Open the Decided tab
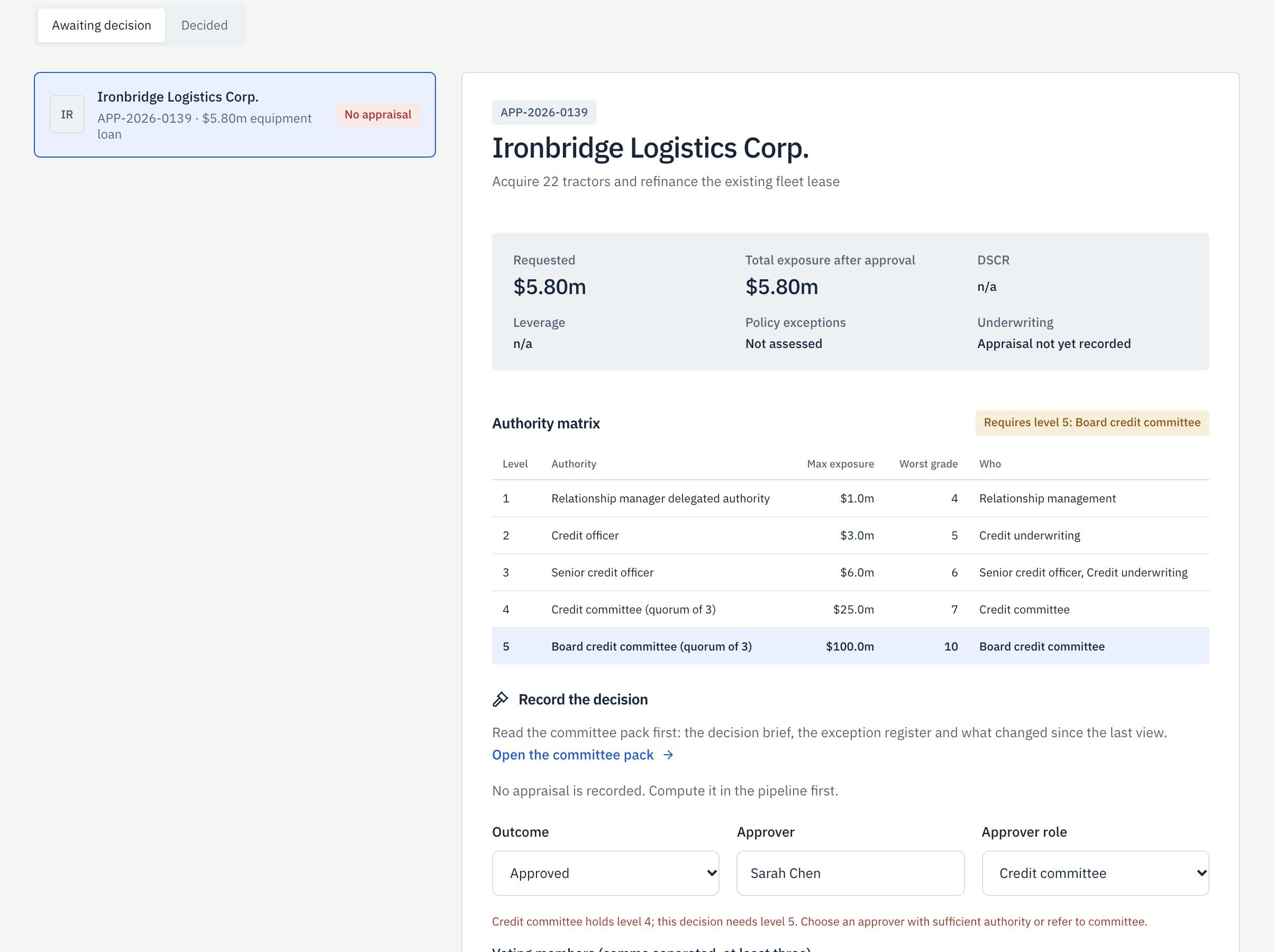The height and width of the screenshot is (952, 1274). (x=204, y=25)
